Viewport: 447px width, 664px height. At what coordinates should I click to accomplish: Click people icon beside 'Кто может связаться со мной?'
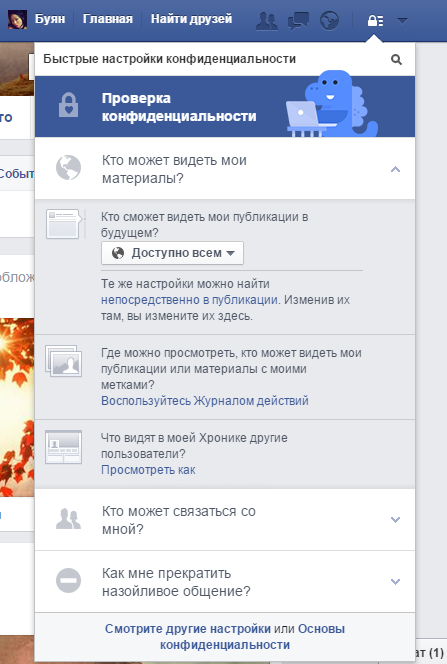tap(69, 519)
